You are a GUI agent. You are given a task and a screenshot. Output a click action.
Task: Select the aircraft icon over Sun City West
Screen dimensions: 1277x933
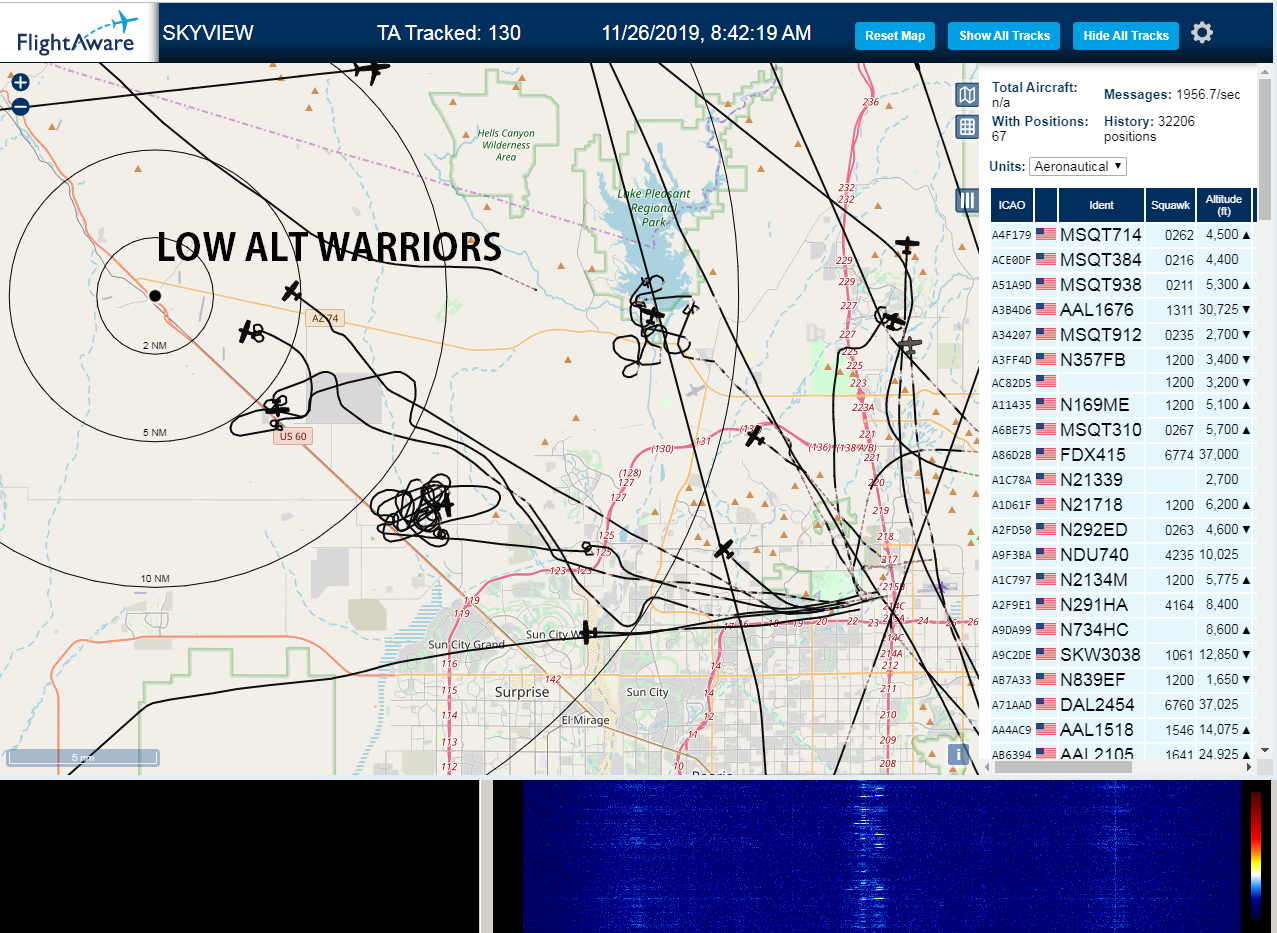[x=589, y=633]
